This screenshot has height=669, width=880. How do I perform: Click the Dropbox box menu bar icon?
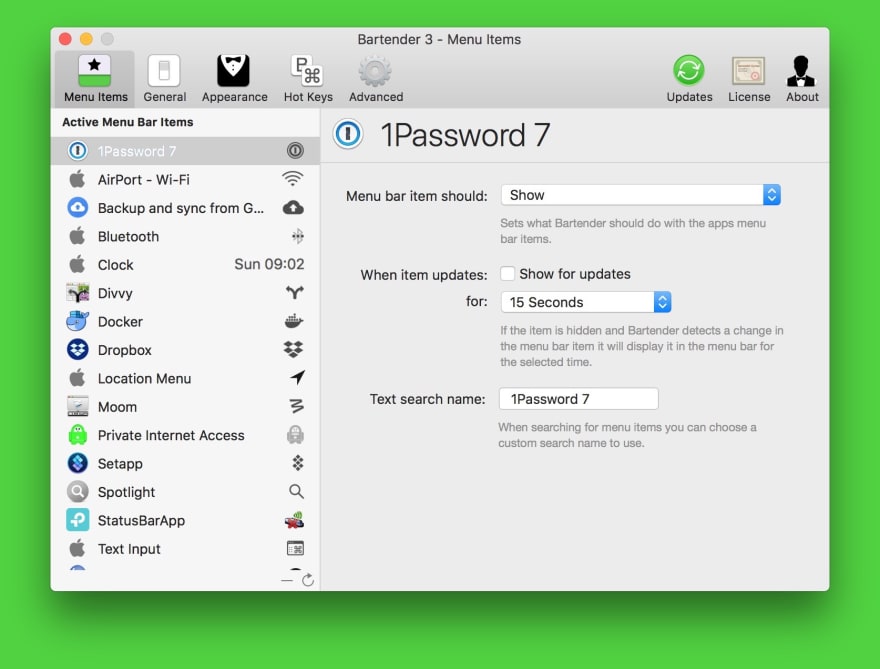[x=294, y=350]
